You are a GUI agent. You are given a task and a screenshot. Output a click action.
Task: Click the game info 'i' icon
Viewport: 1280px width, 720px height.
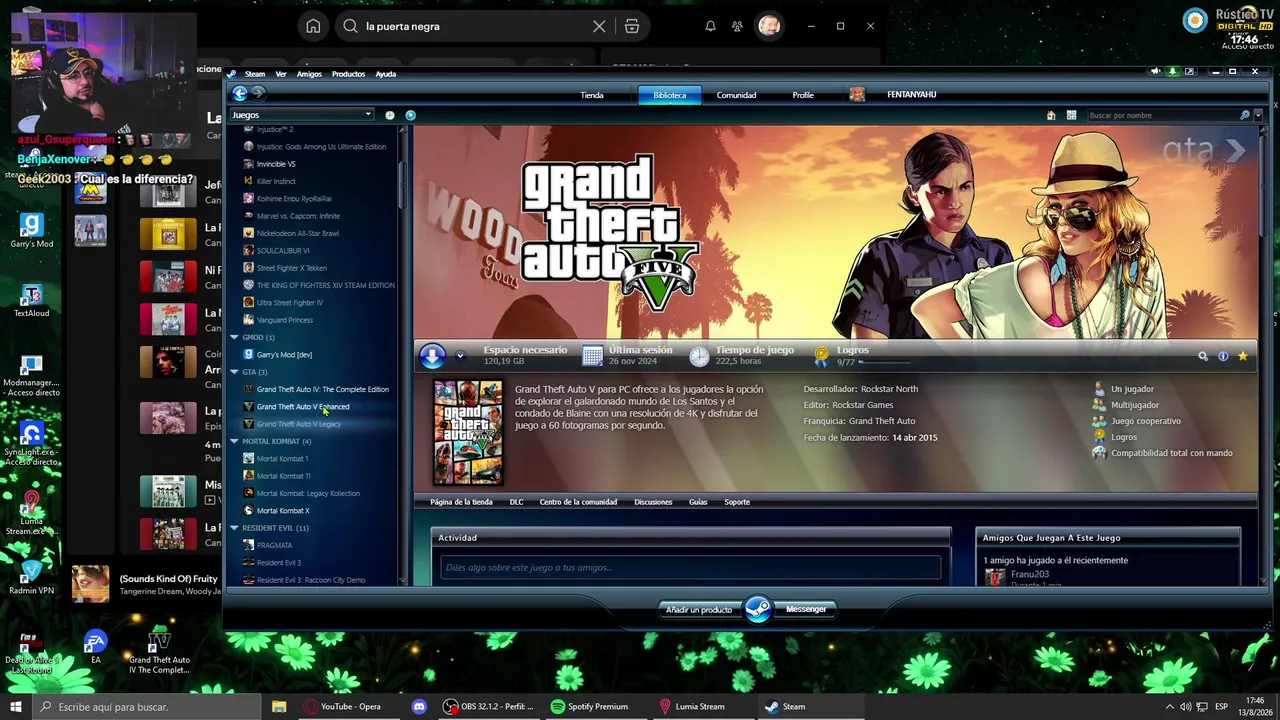pos(1223,356)
